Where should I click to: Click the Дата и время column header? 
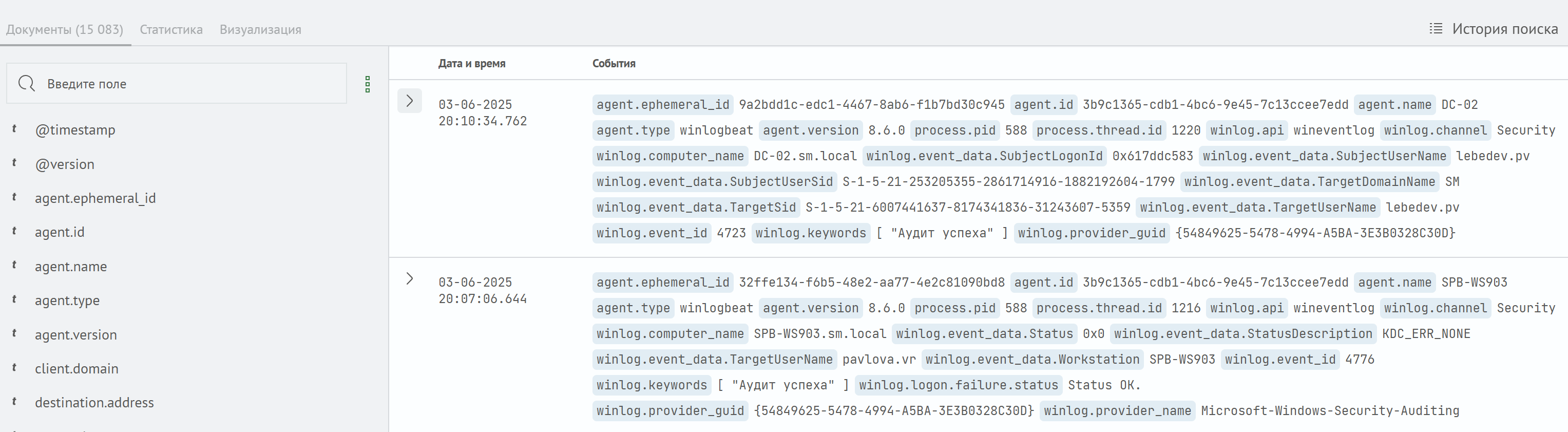[x=472, y=63]
